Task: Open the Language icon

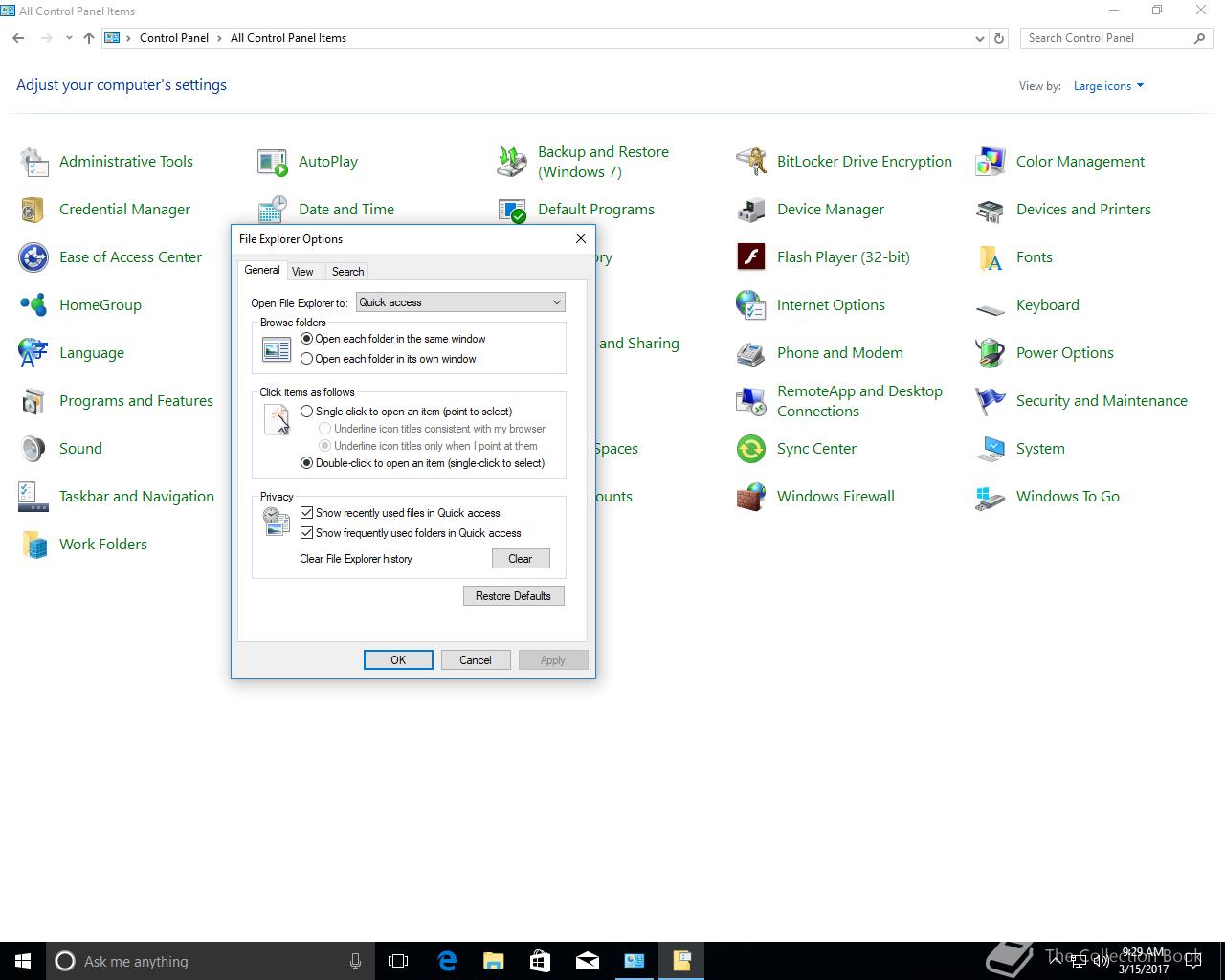Action: [34, 353]
